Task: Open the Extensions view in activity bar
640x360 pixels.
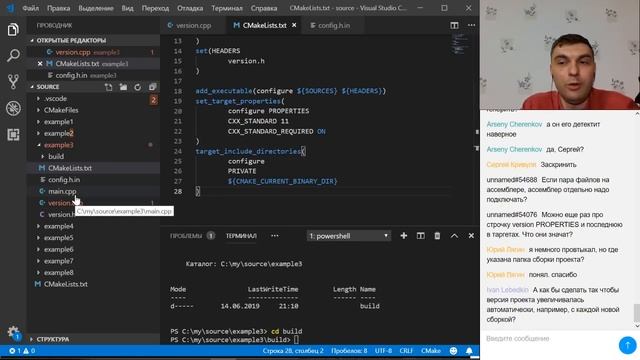Action: pyautogui.click(x=13, y=134)
